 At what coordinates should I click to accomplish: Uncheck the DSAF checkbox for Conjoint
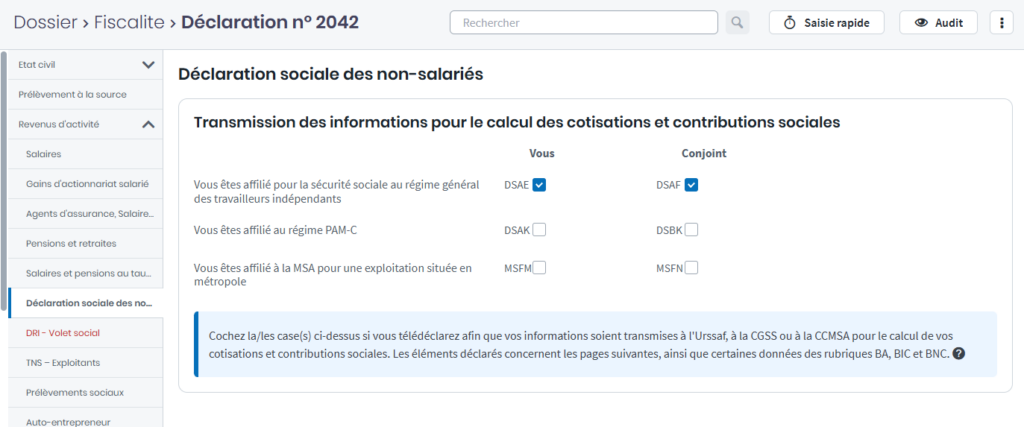691,184
